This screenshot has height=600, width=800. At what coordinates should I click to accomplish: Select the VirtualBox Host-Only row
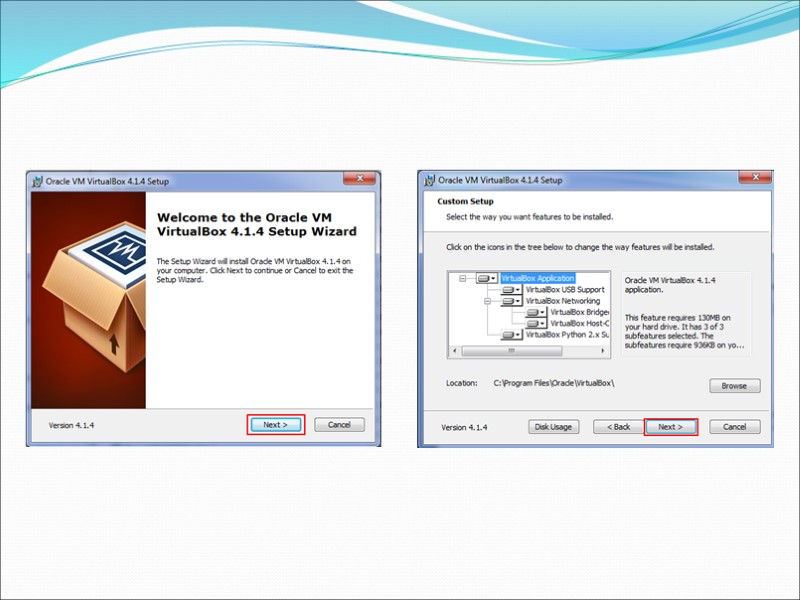click(579, 323)
